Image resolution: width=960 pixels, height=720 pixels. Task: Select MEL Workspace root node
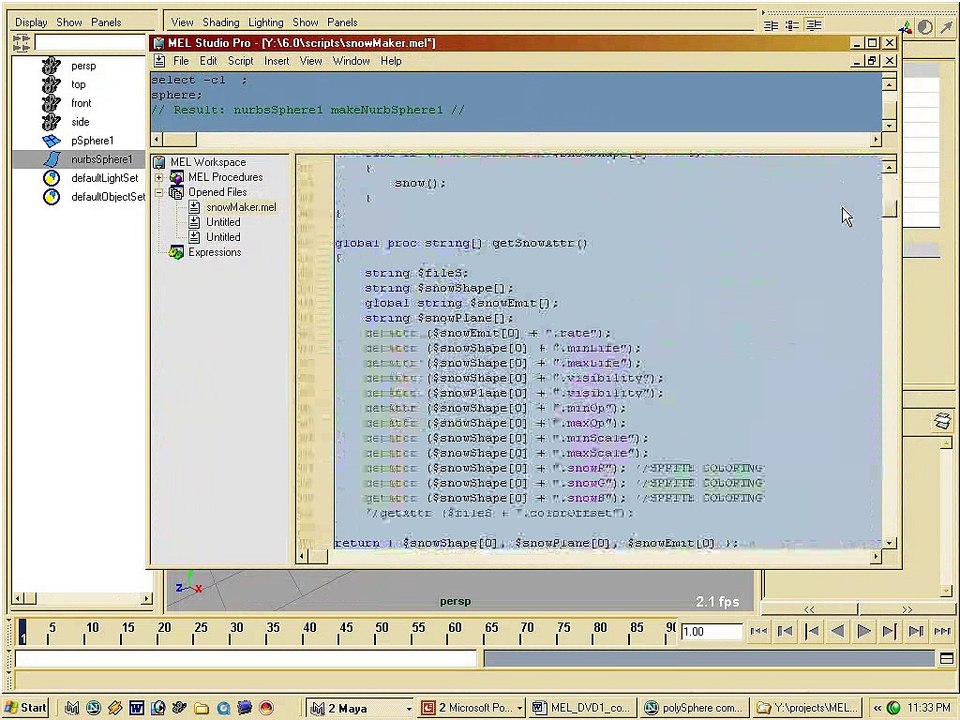coord(208,162)
